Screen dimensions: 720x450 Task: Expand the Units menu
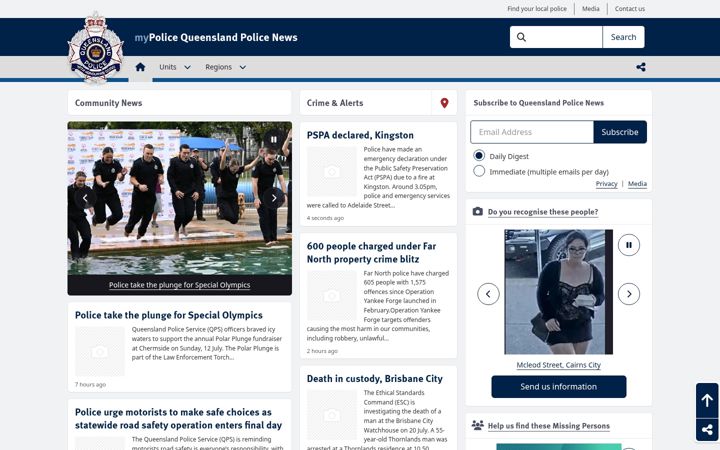[x=174, y=67]
